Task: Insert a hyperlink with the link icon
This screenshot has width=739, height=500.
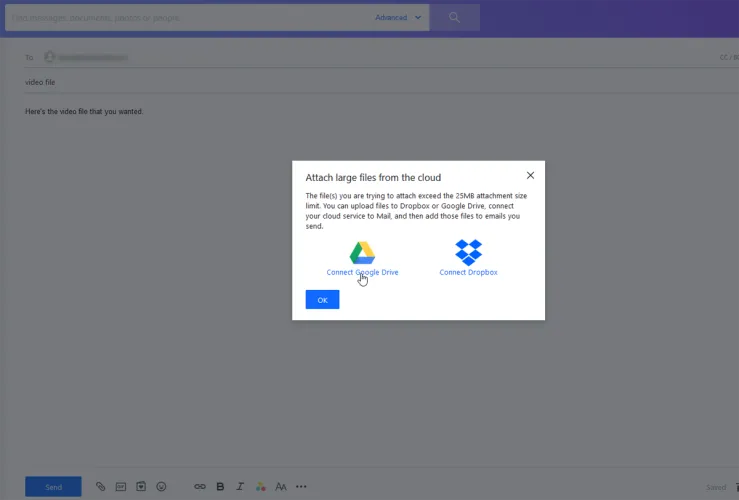Action: 200,487
